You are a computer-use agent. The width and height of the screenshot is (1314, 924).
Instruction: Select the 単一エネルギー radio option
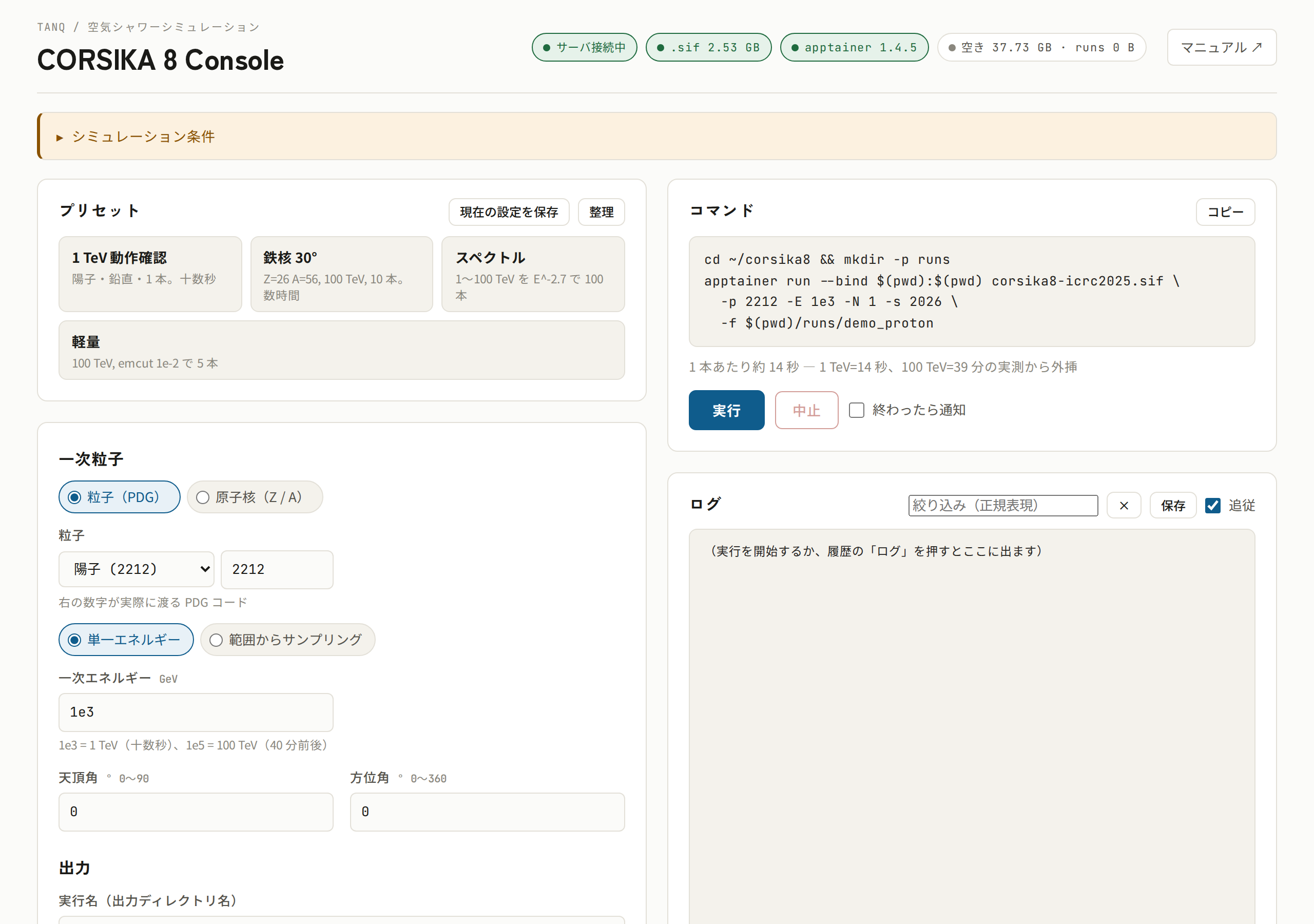pyautogui.click(x=126, y=640)
